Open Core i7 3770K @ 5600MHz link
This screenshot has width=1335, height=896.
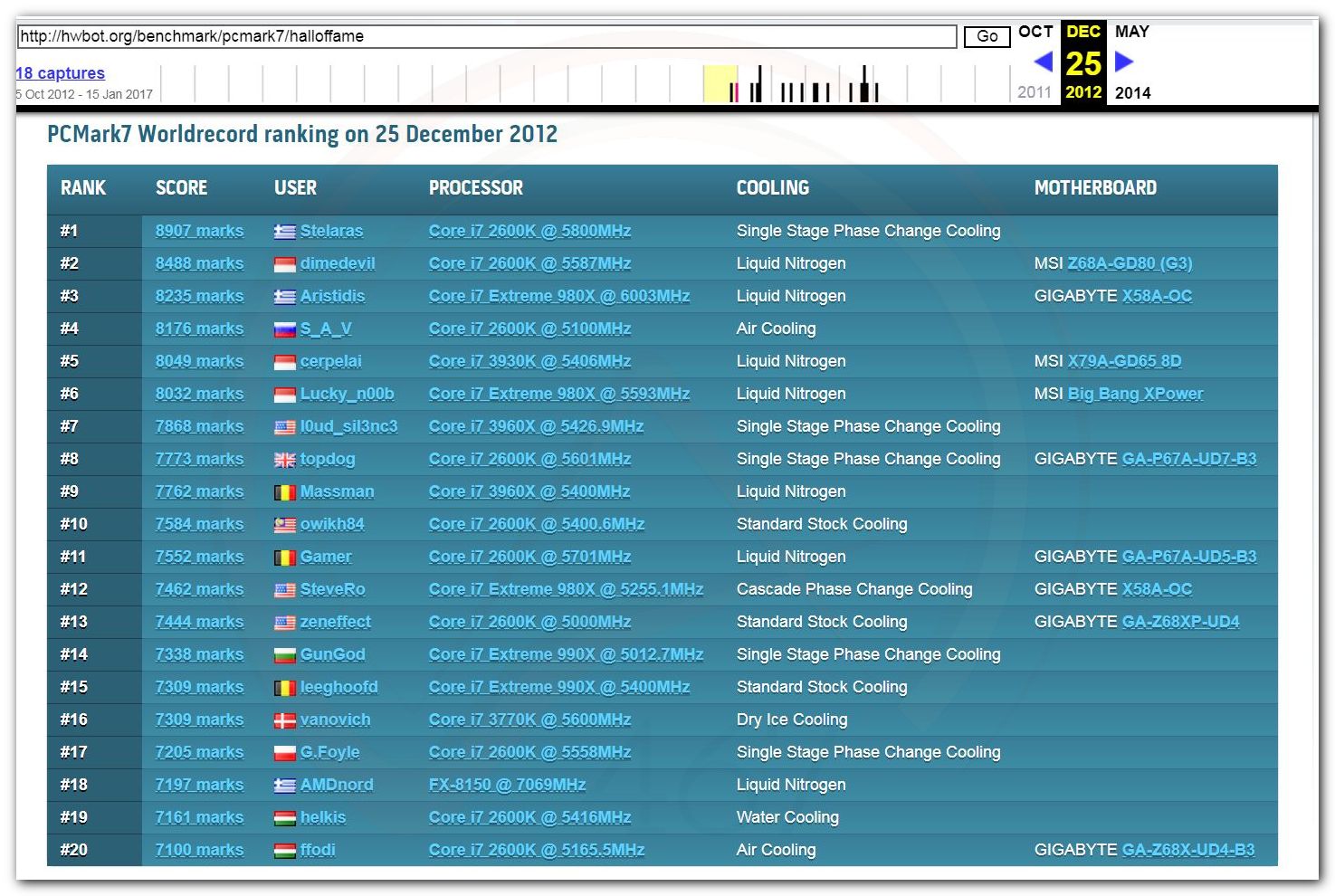pos(529,720)
